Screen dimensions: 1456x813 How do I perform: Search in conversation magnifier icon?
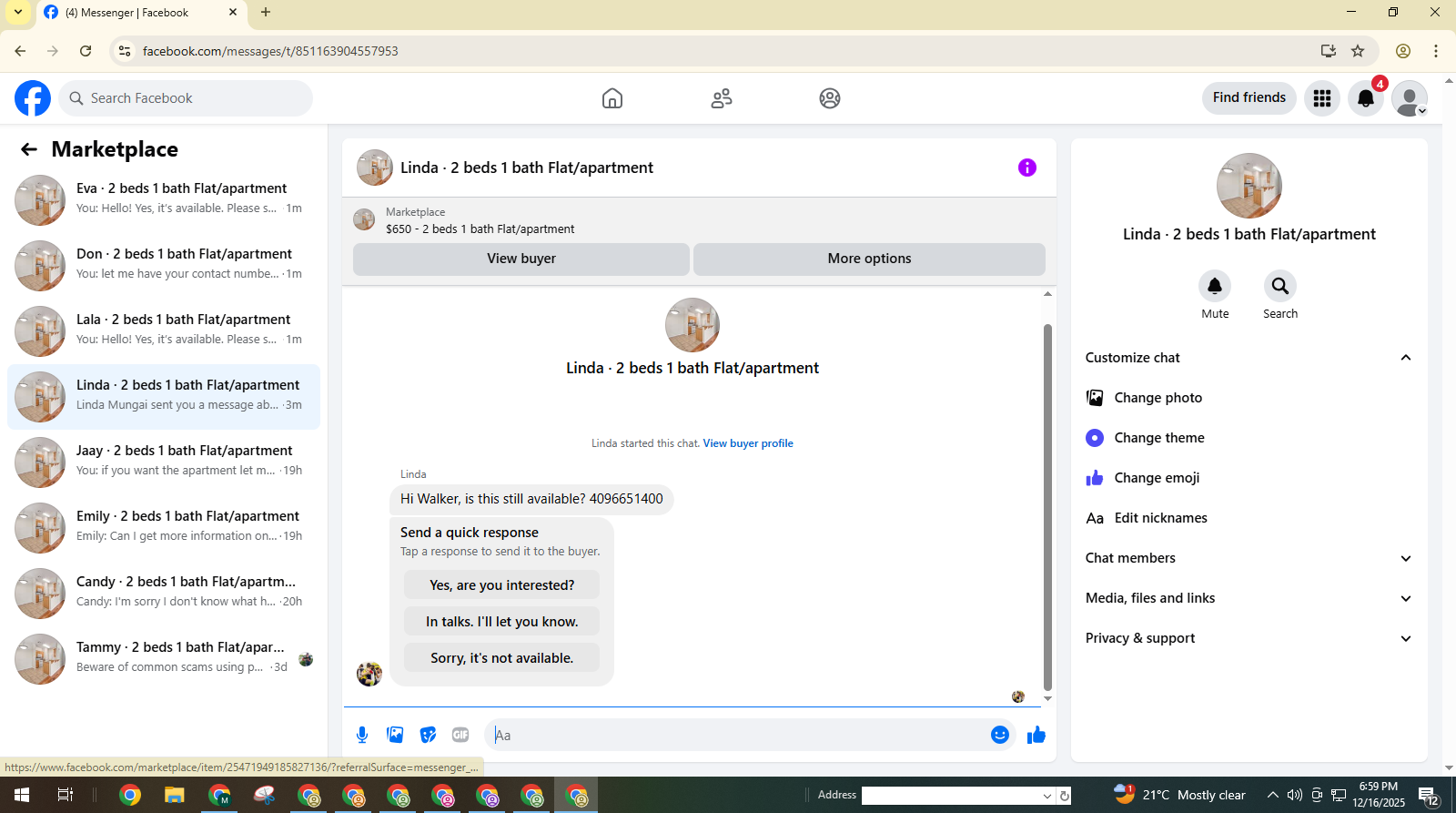1280,286
